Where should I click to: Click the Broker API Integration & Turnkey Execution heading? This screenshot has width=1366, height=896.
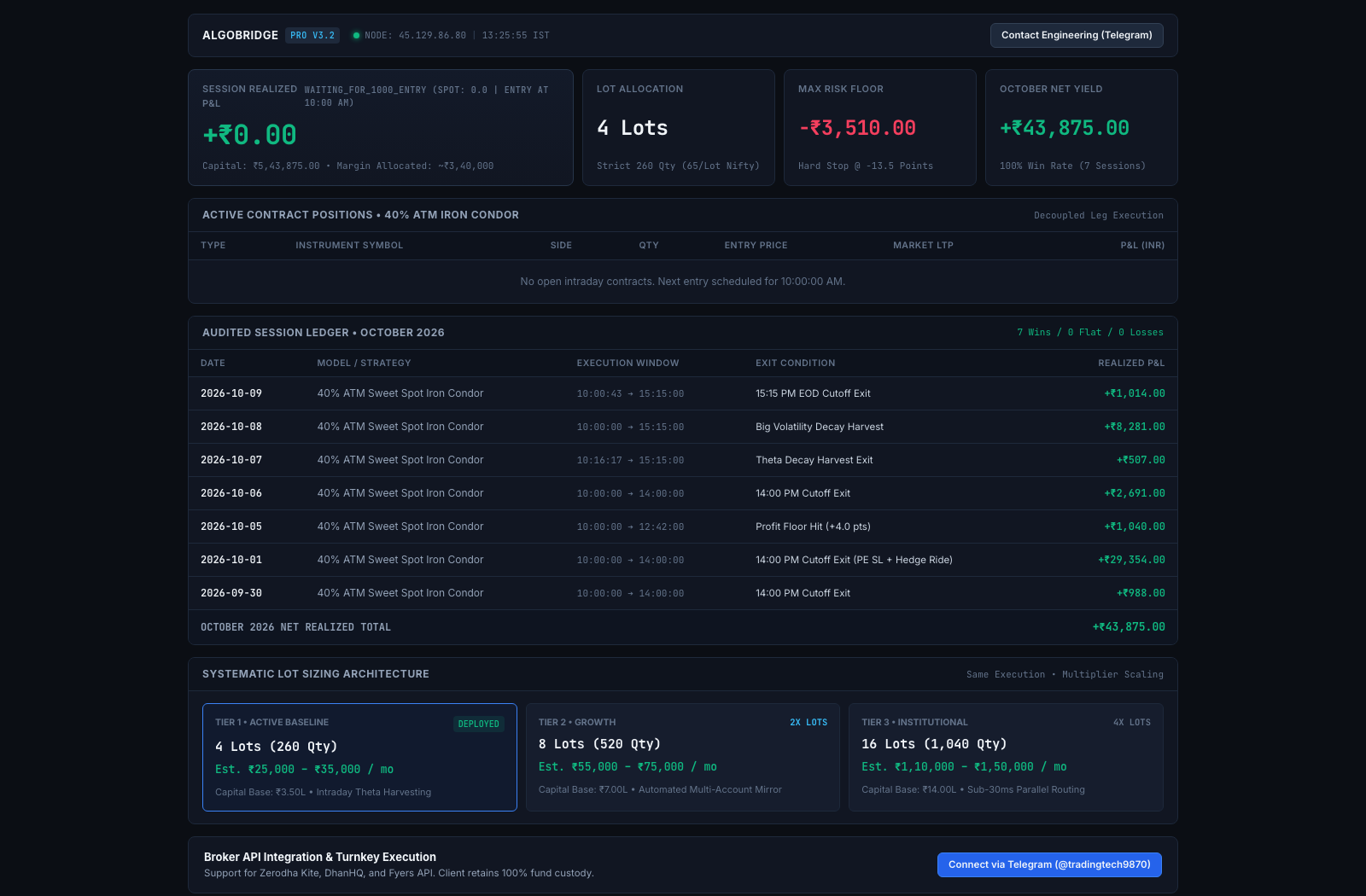pyautogui.click(x=320, y=857)
